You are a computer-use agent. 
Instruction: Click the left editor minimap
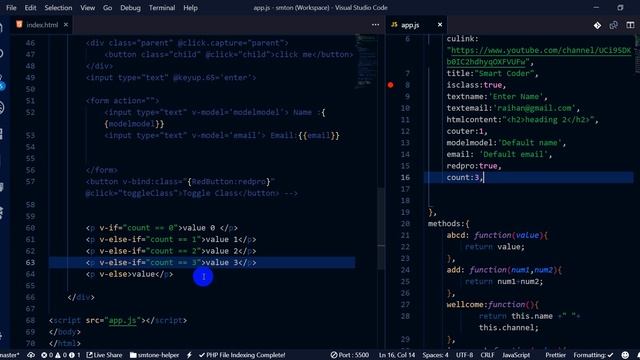tap(366, 61)
